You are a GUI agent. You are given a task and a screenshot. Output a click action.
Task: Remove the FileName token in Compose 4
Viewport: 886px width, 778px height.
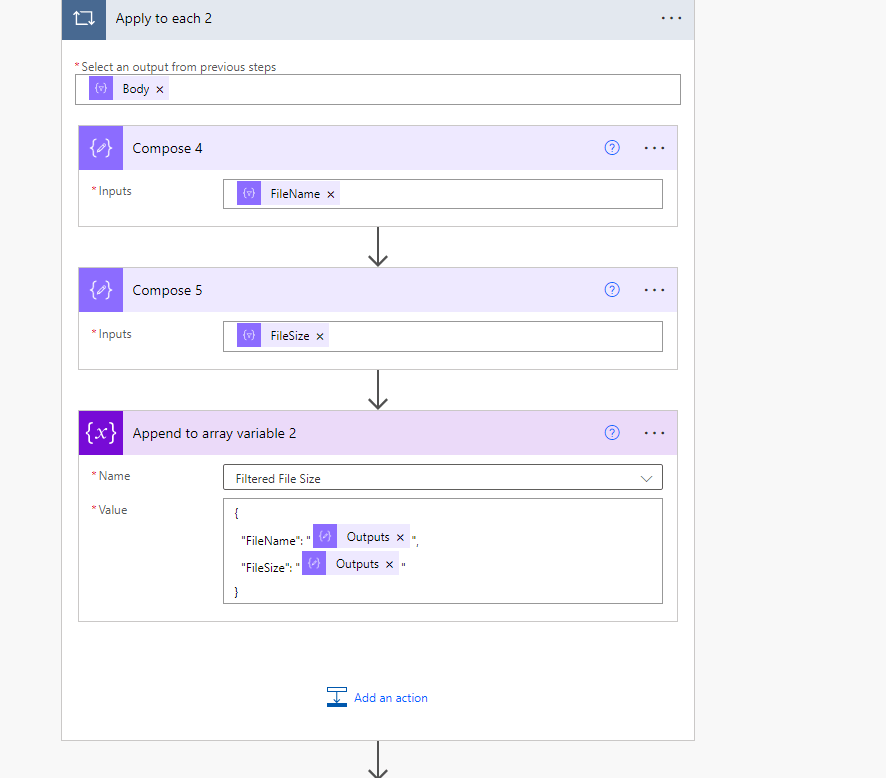click(331, 194)
